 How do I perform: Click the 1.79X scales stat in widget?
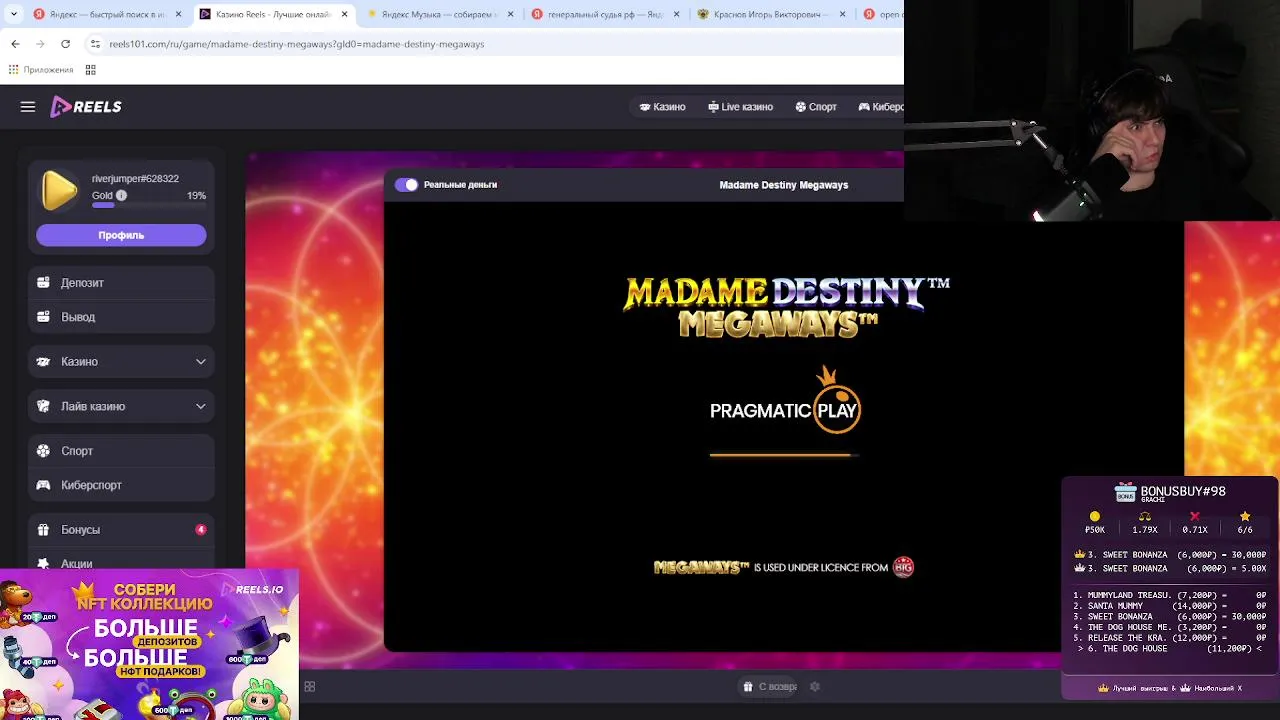point(1145,523)
